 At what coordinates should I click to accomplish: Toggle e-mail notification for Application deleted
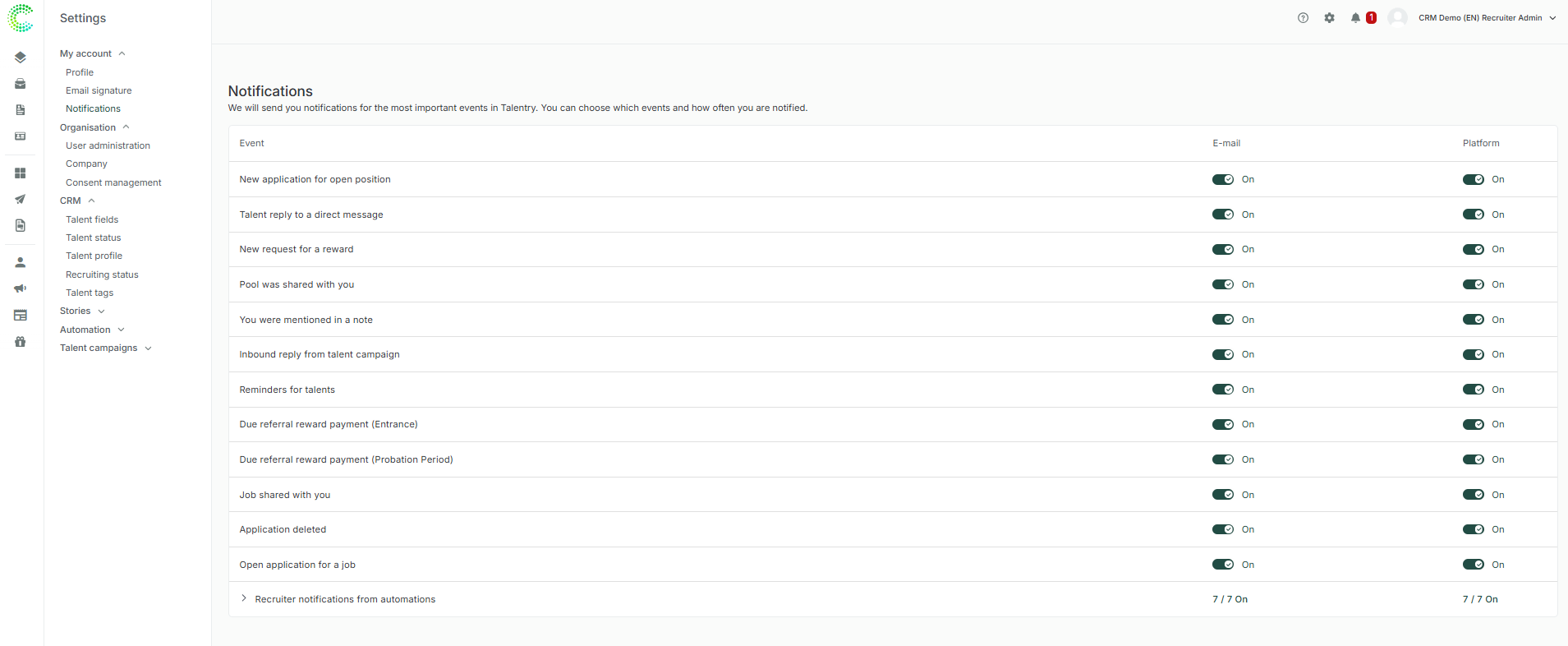[1222, 530]
